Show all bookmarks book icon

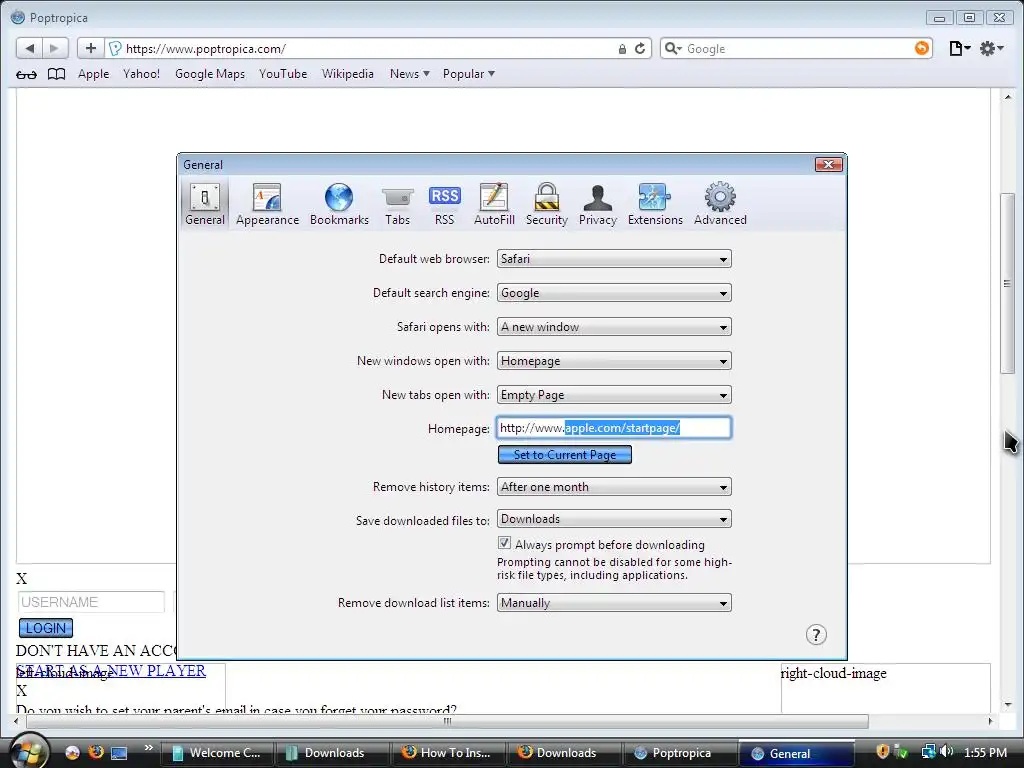(x=57, y=74)
